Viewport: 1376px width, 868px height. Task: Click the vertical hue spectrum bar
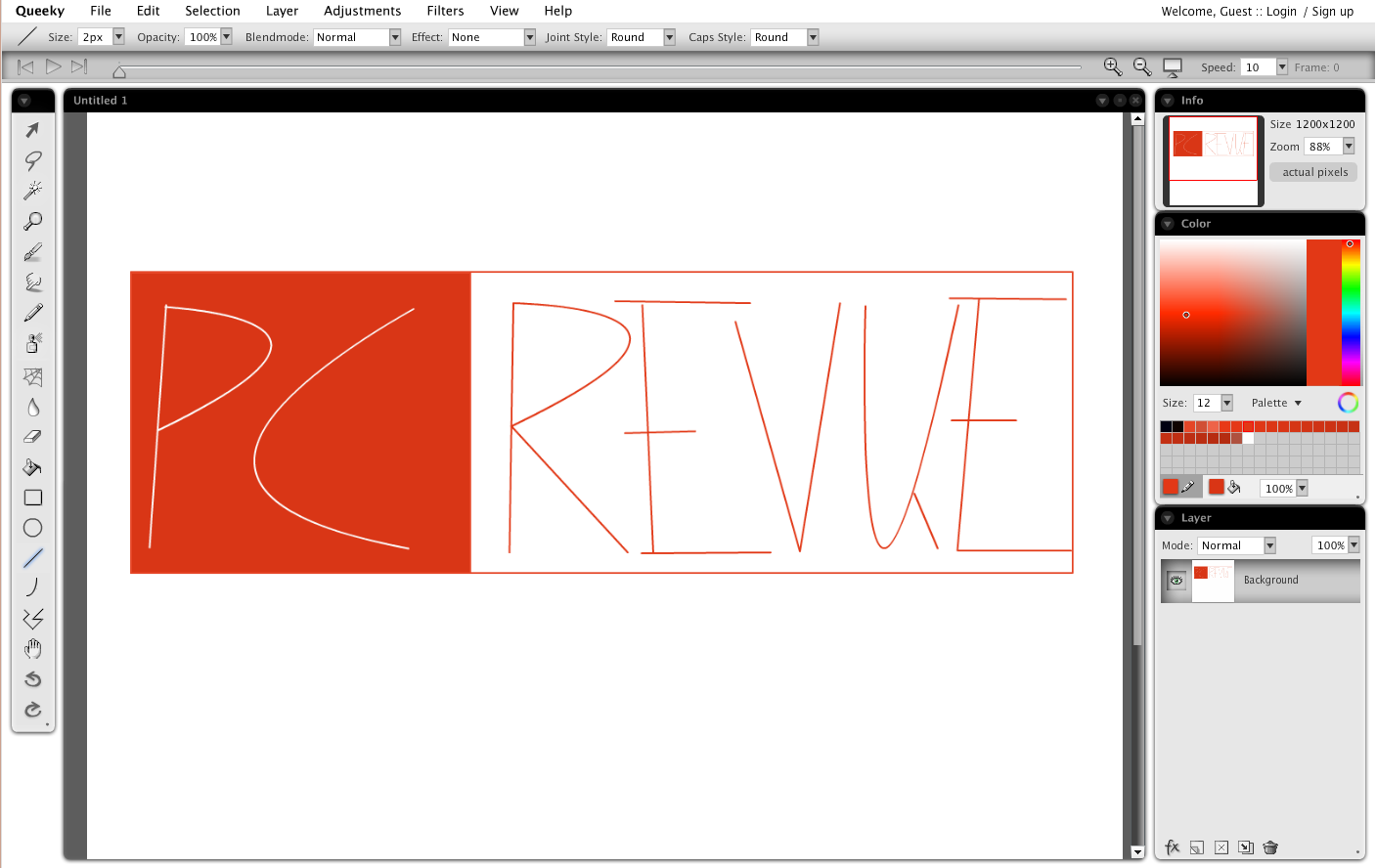(1351, 313)
